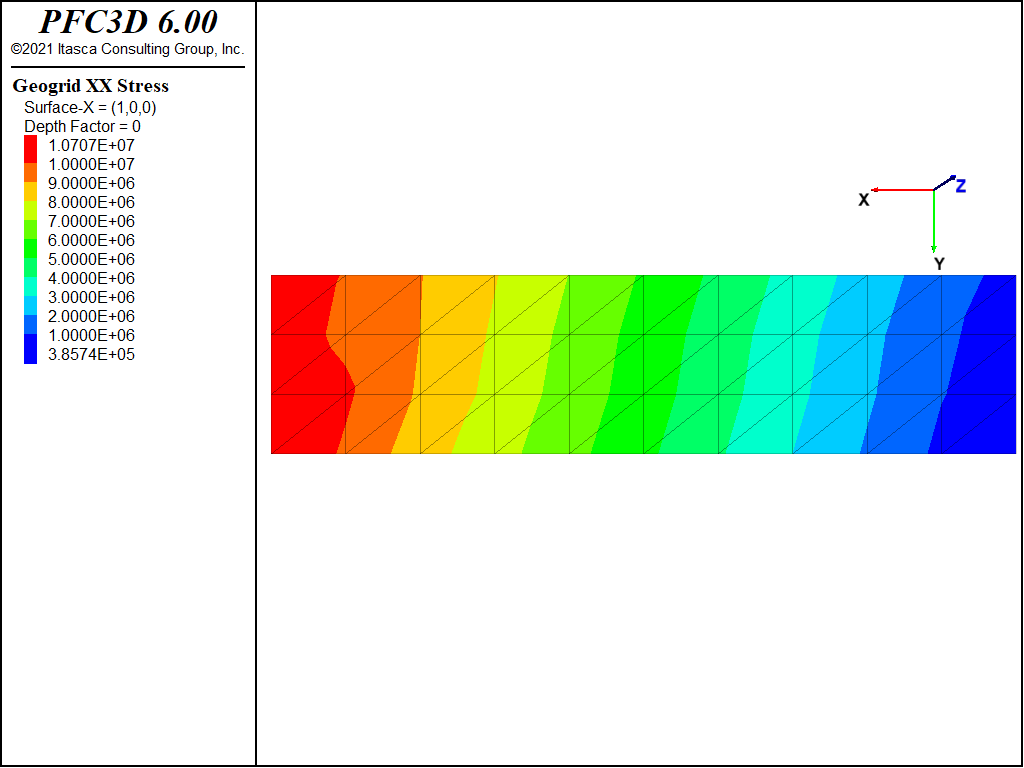This screenshot has height=768, width=1024.
Task: Click the X axis label on triad
Action: [x=863, y=200]
